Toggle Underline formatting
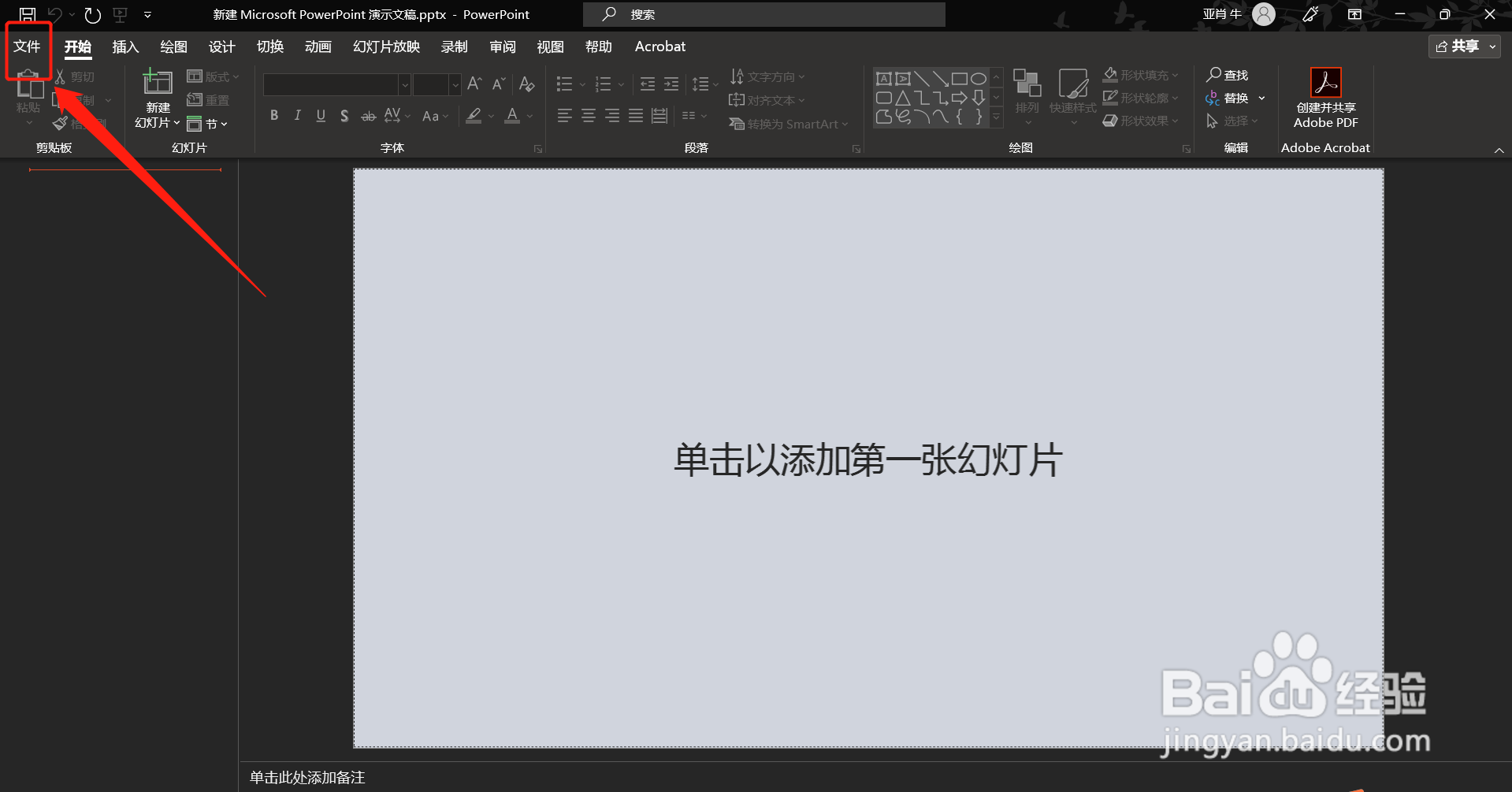Image resolution: width=1512 pixels, height=792 pixels. 321,116
